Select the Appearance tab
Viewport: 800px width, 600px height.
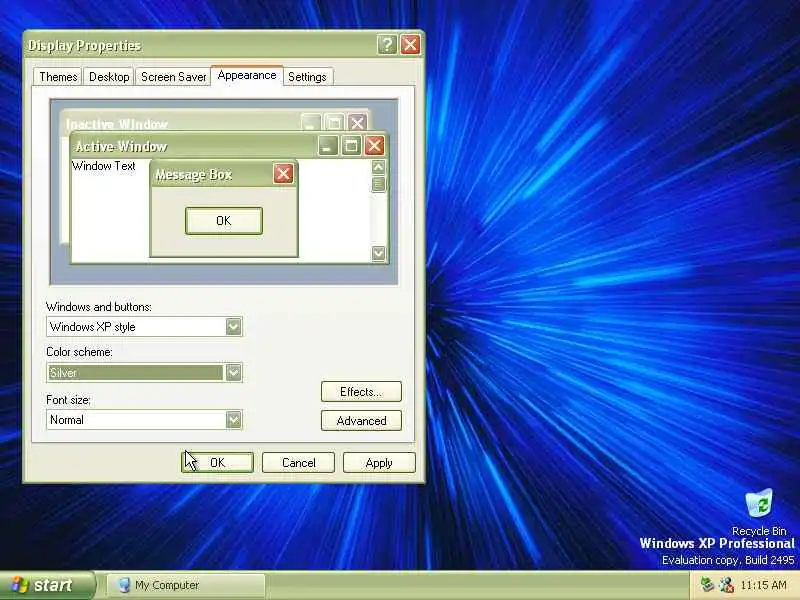[247, 76]
